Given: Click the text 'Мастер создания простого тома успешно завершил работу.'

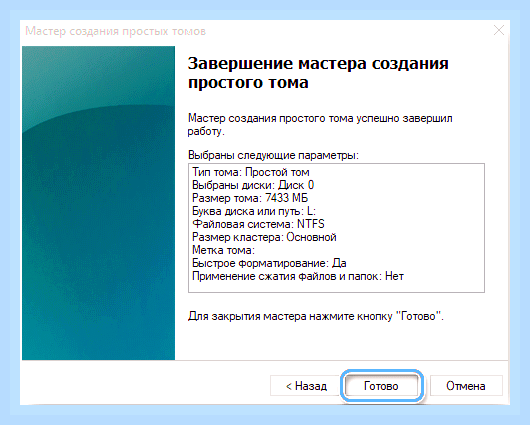Looking at the screenshot, I should (x=320, y=125).
